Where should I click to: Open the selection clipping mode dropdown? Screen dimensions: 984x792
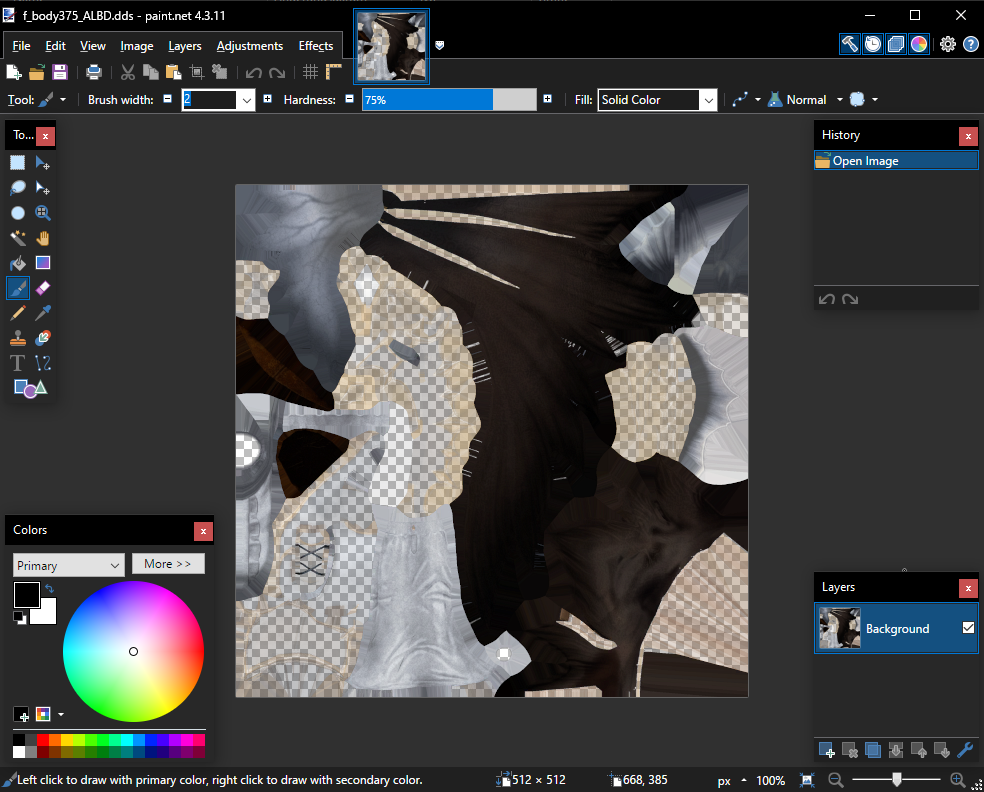(875, 100)
